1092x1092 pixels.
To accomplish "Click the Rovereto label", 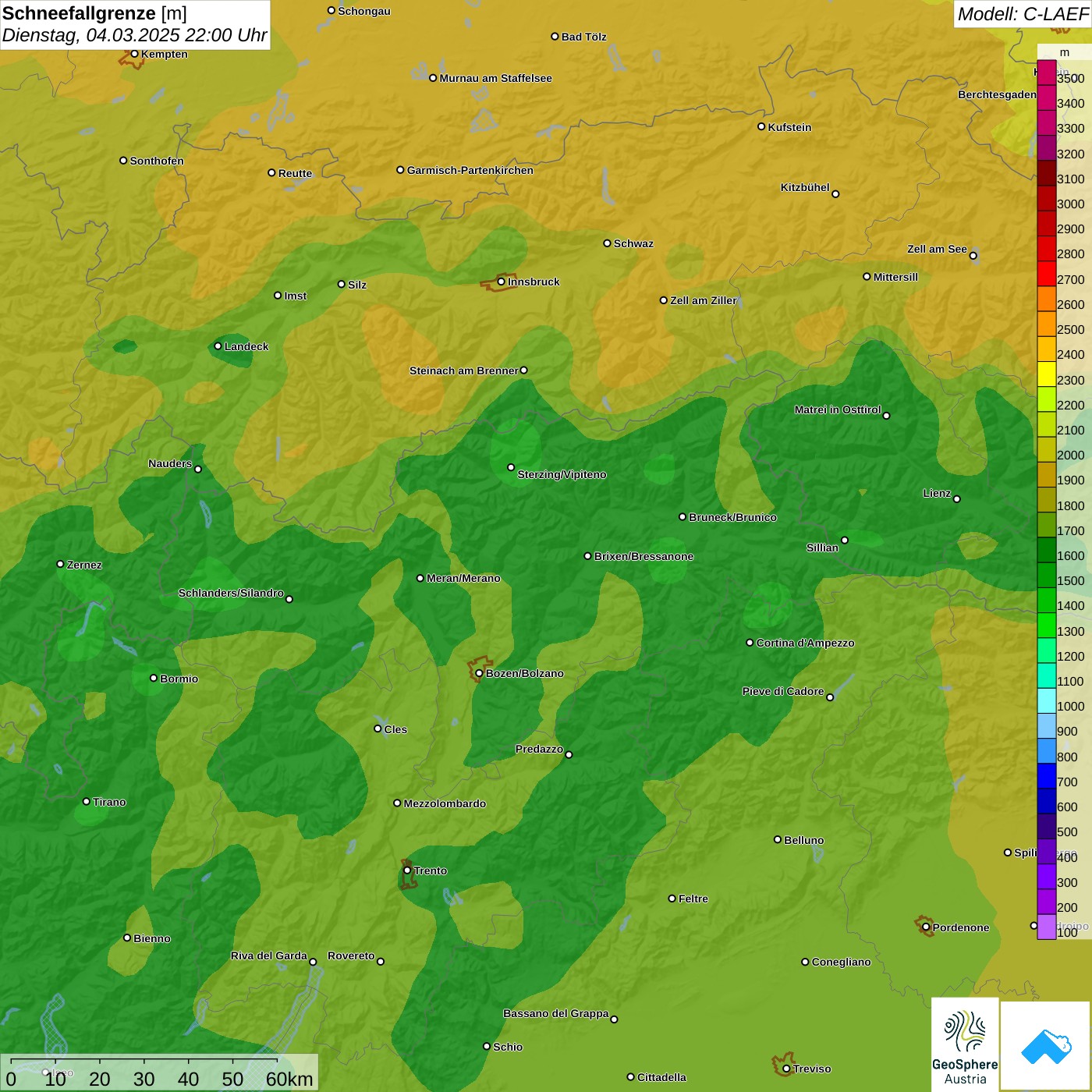I will tap(351, 955).
